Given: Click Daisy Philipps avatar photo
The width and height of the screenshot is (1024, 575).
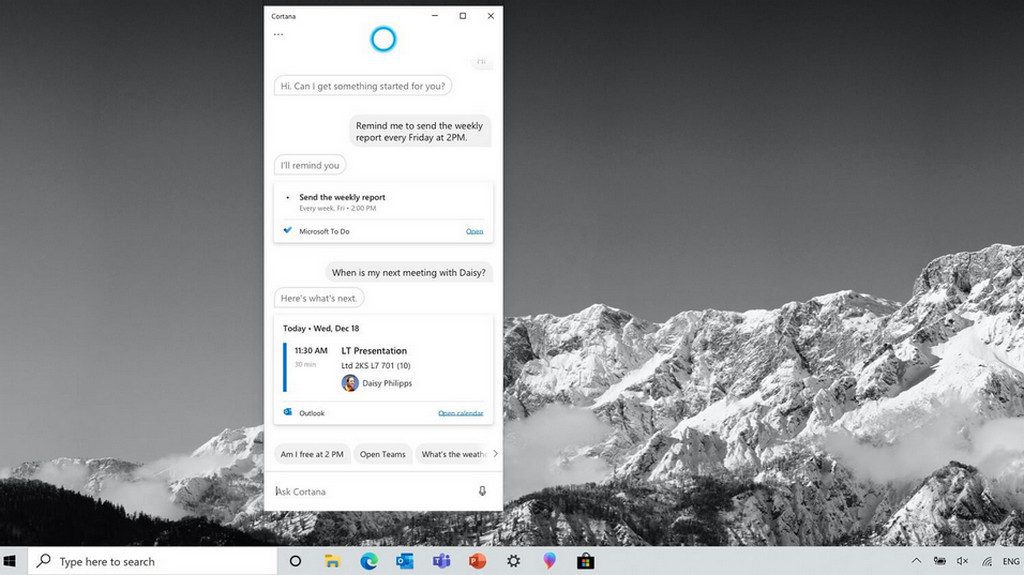Looking at the screenshot, I should click(x=350, y=383).
